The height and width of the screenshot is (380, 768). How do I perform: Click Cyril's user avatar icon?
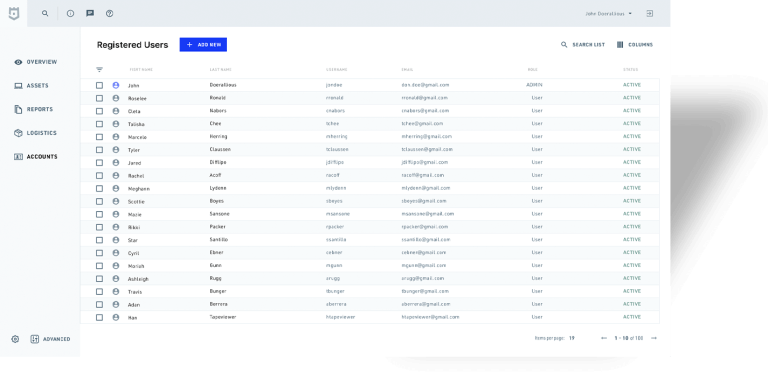coord(116,253)
